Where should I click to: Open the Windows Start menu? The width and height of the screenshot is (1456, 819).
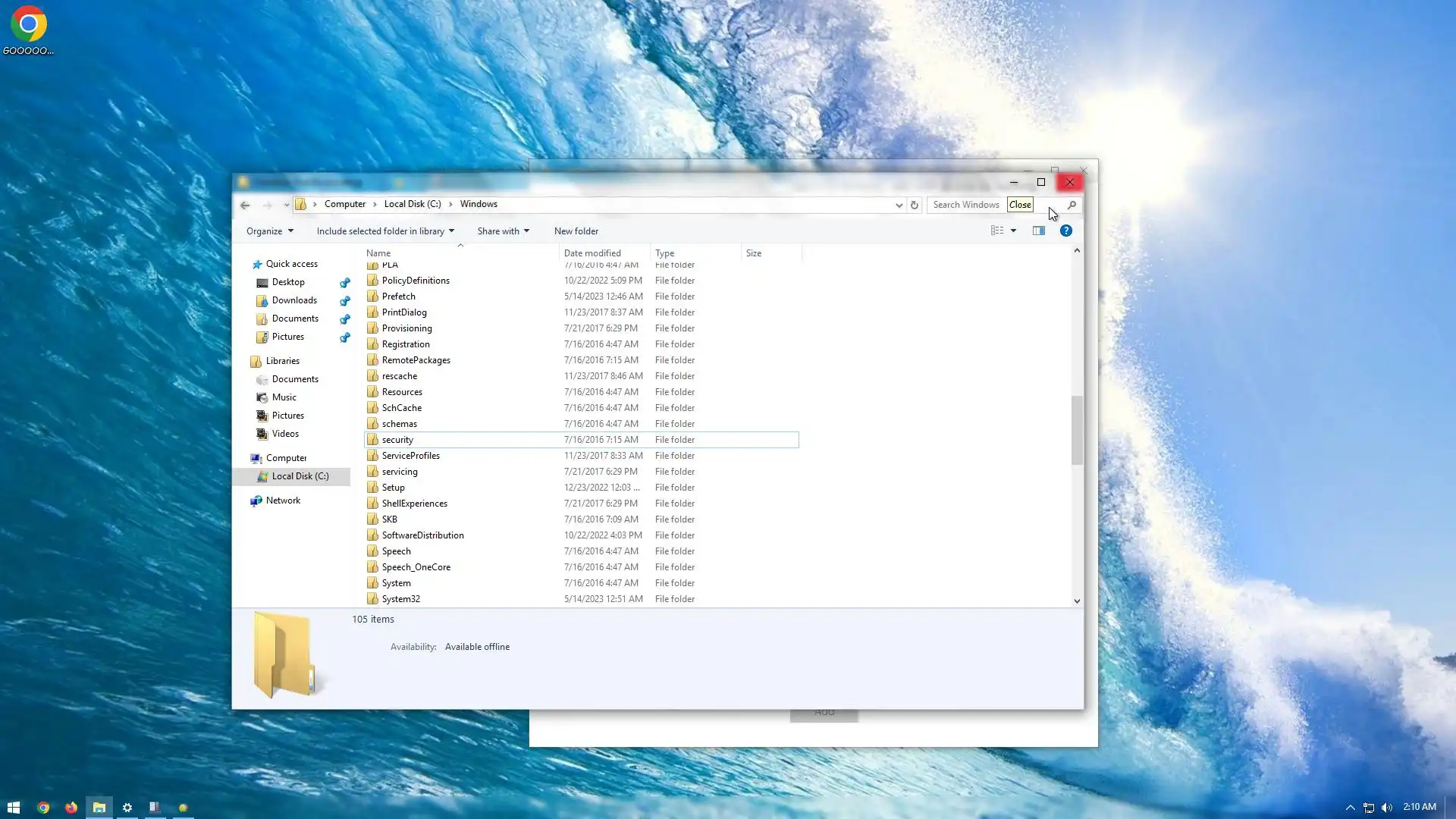click(x=14, y=808)
